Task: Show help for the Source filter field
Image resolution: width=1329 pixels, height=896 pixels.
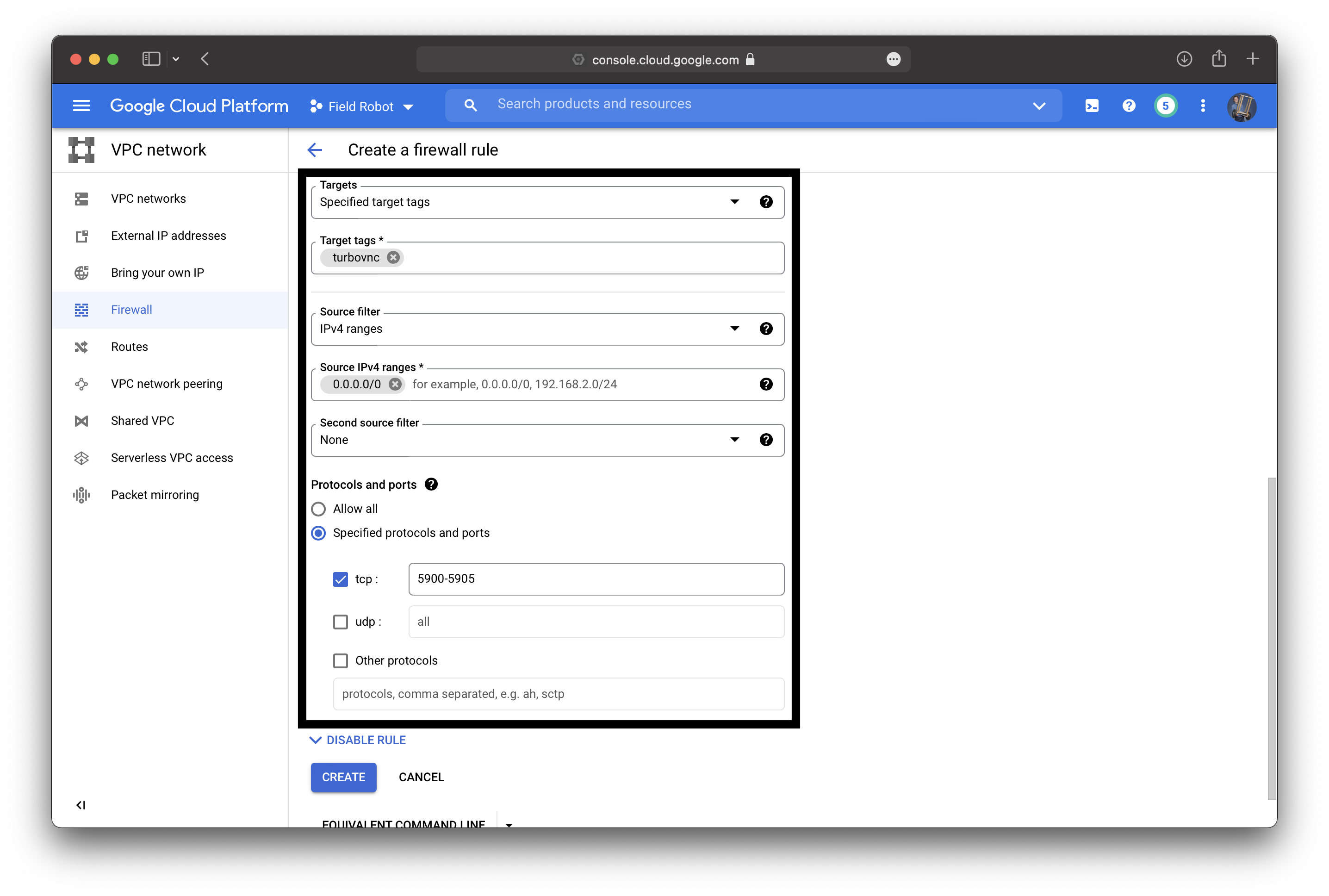Action: pyautogui.click(x=766, y=329)
